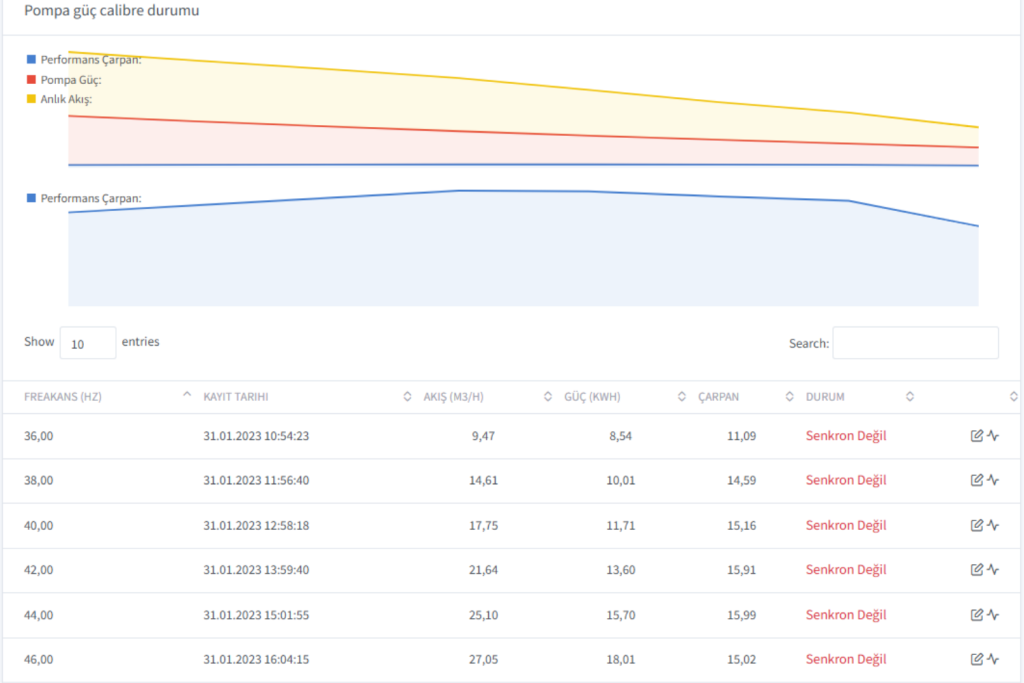Click the edit icon for the 46,00 Hz row
1024x683 pixels.
pos(977,659)
